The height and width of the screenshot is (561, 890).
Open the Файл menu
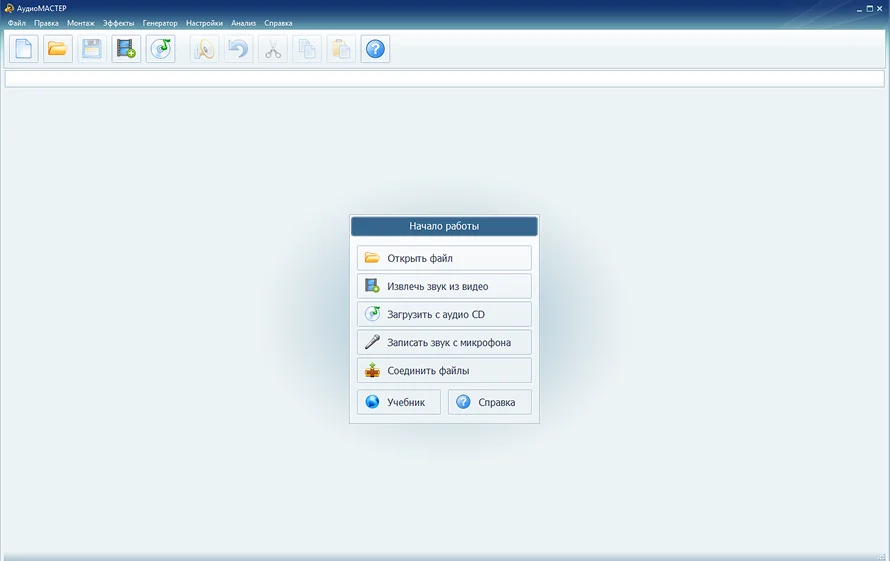pos(17,22)
